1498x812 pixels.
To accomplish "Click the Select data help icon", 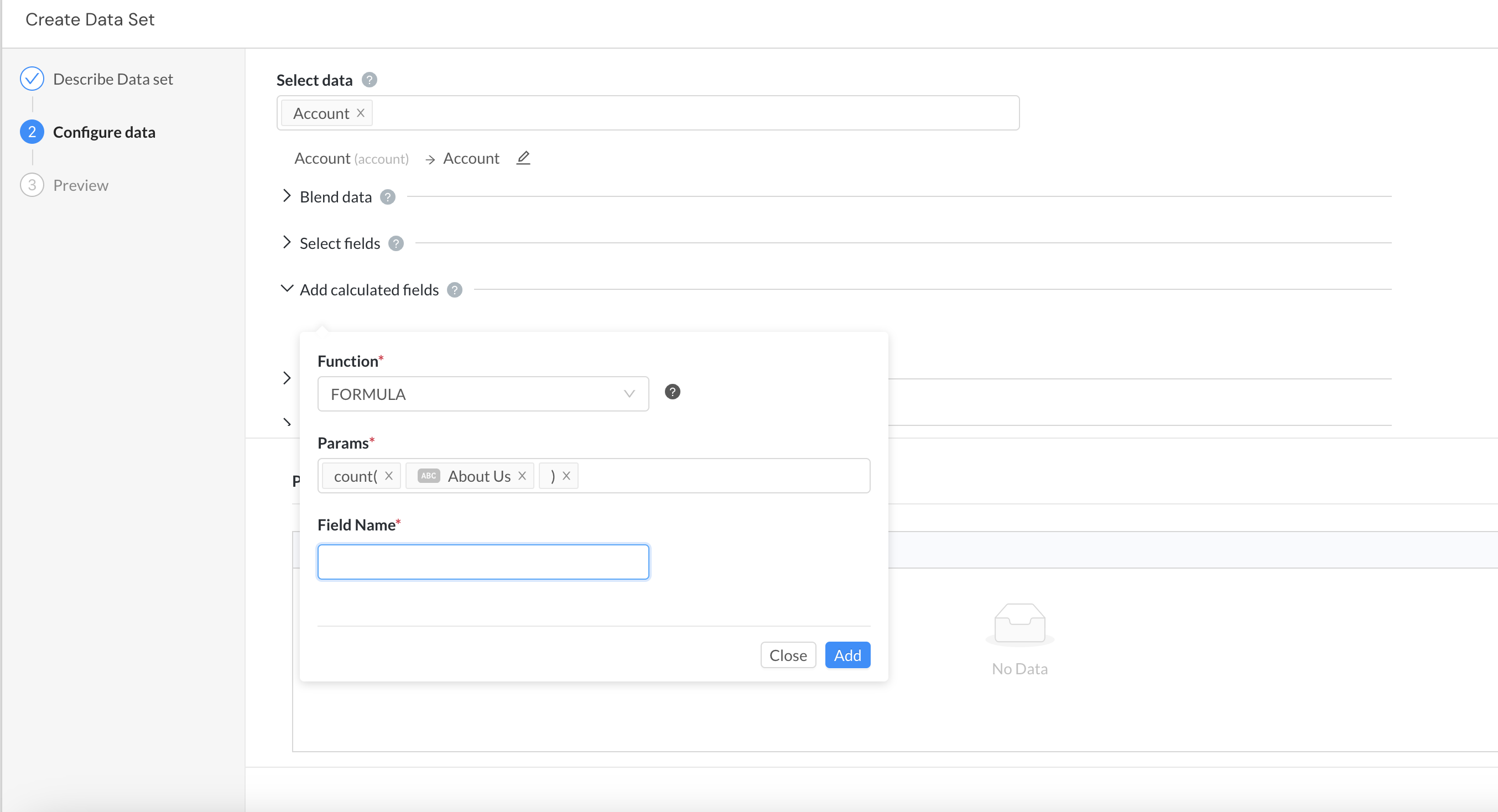I will pos(370,80).
